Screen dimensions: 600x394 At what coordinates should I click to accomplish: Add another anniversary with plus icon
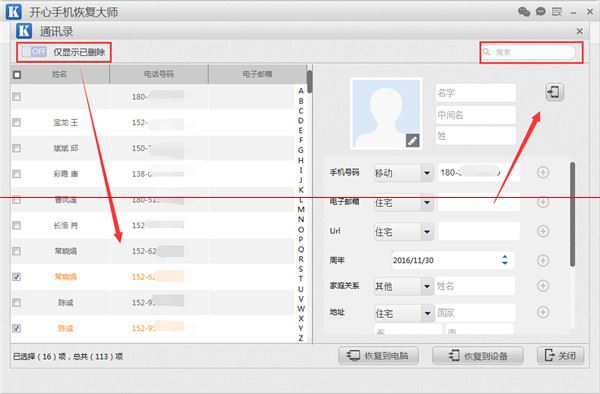tap(543, 260)
